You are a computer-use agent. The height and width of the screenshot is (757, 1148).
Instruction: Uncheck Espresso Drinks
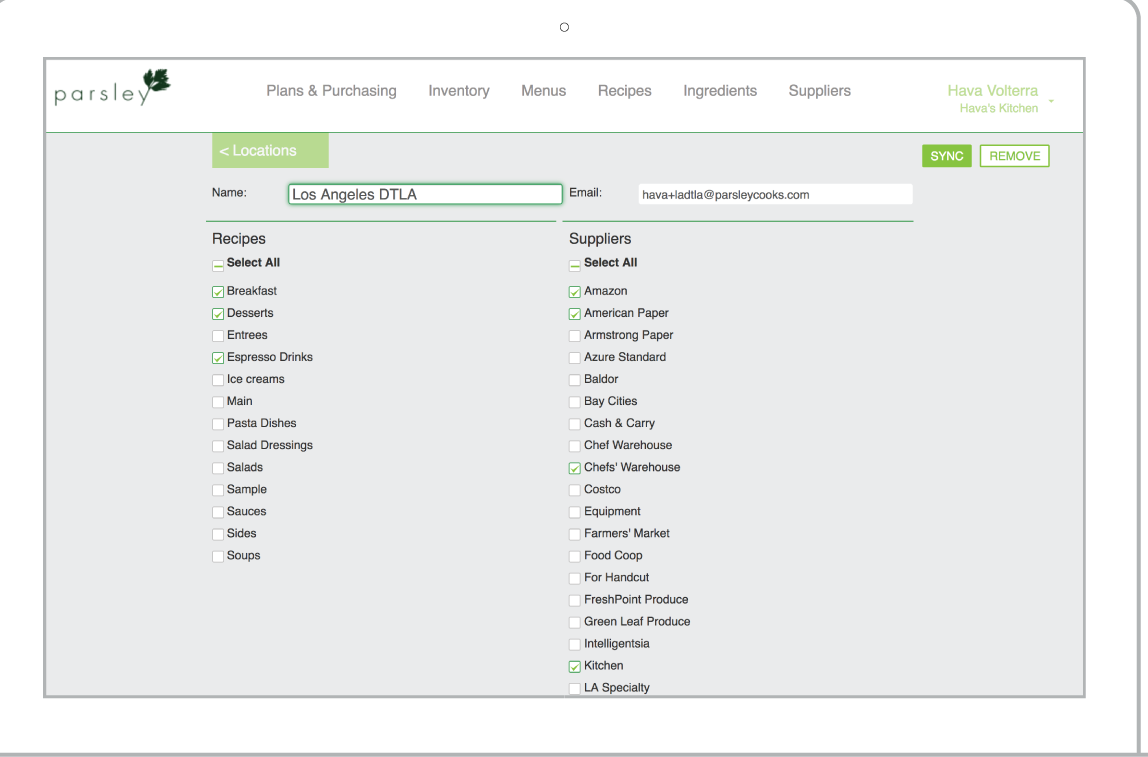point(217,358)
